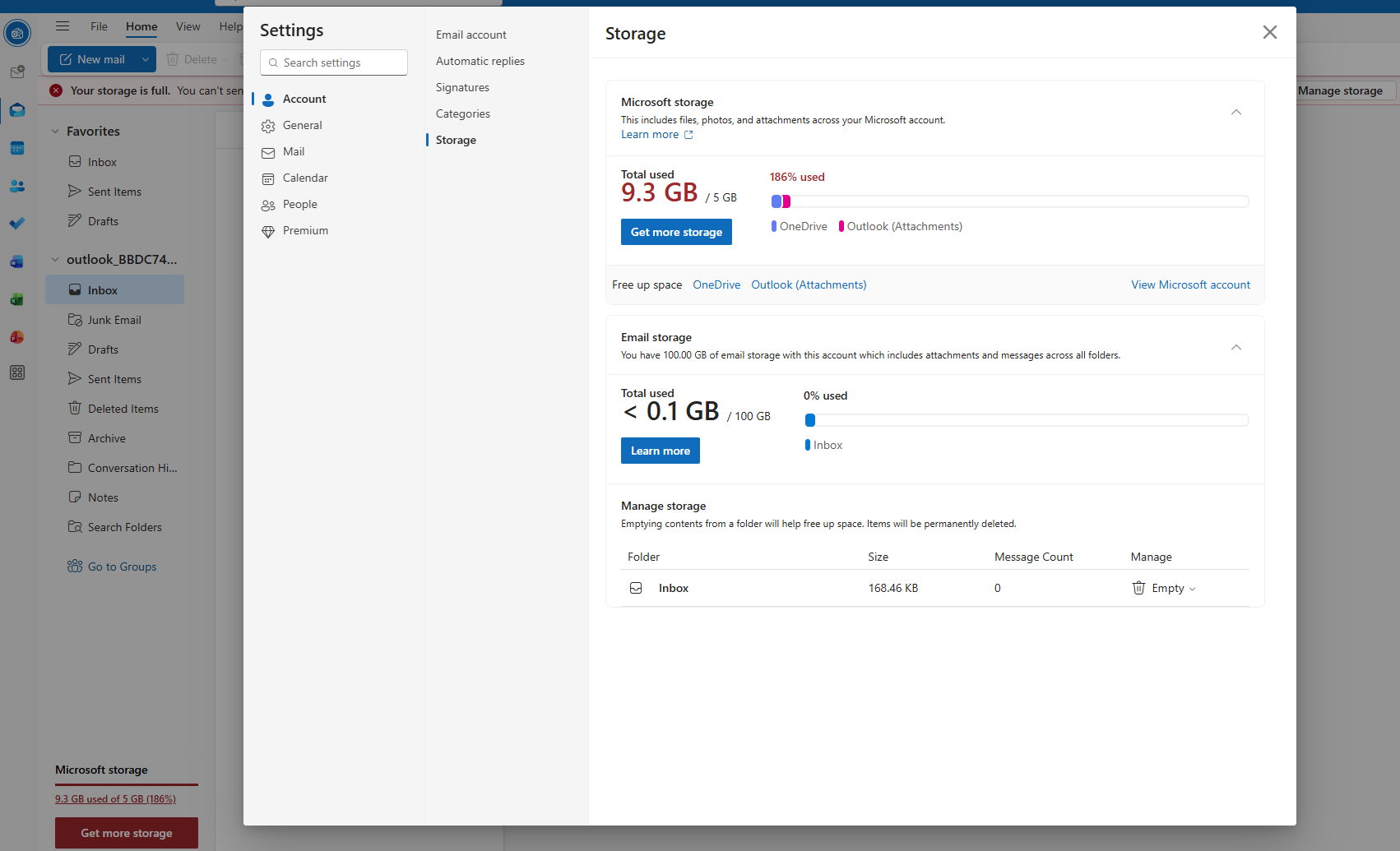Screen dimensions: 1400x851
Task: Switch to the Home ribbon tab
Action: (141, 26)
